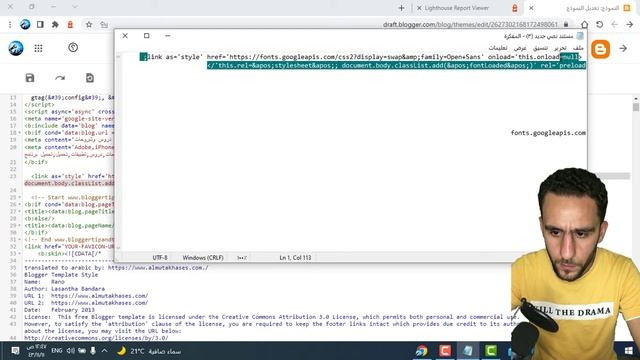Click the taskbar clock and date

pyautogui.click(x=36, y=351)
